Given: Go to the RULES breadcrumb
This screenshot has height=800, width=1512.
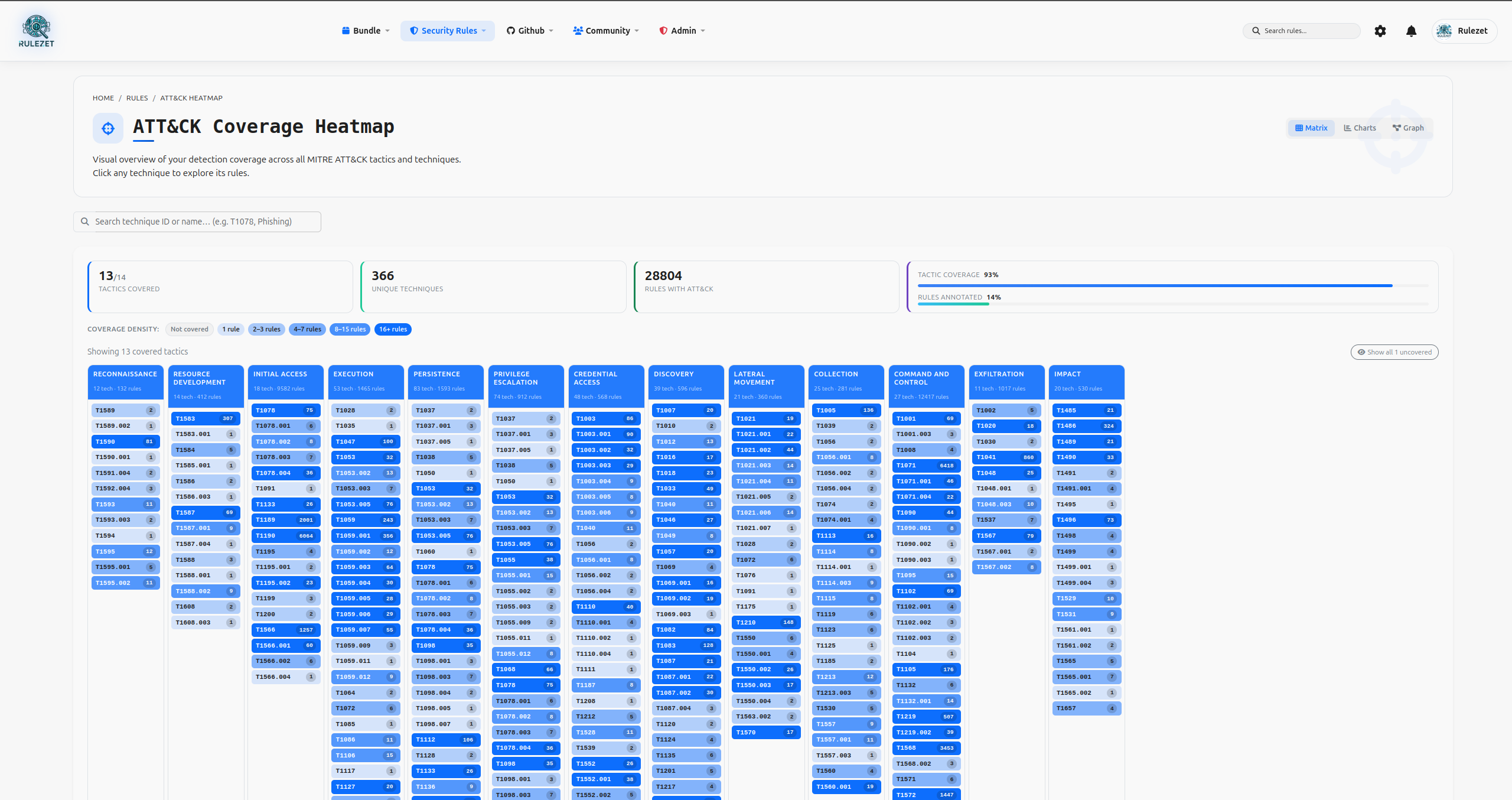Looking at the screenshot, I should pyautogui.click(x=137, y=98).
